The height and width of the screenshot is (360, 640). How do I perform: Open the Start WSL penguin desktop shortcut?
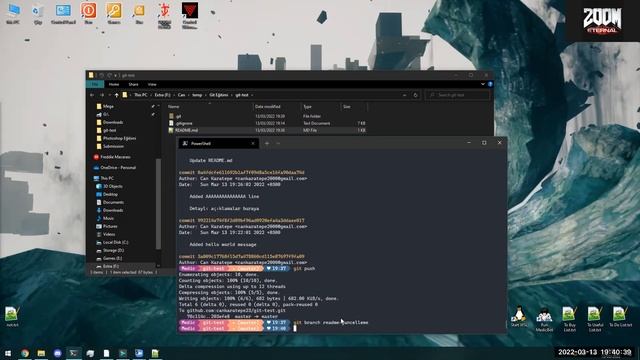[x=518, y=317]
